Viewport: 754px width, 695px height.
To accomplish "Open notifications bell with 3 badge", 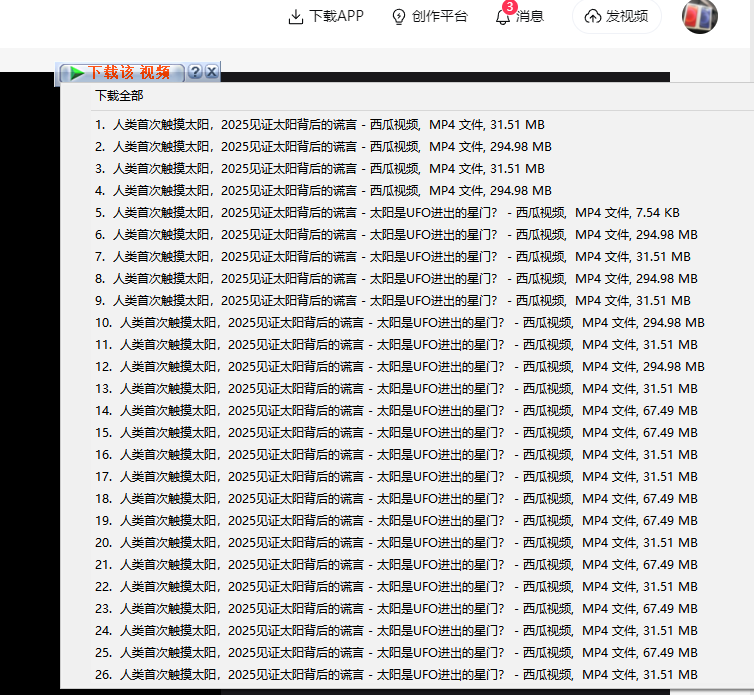I will [503, 15].
